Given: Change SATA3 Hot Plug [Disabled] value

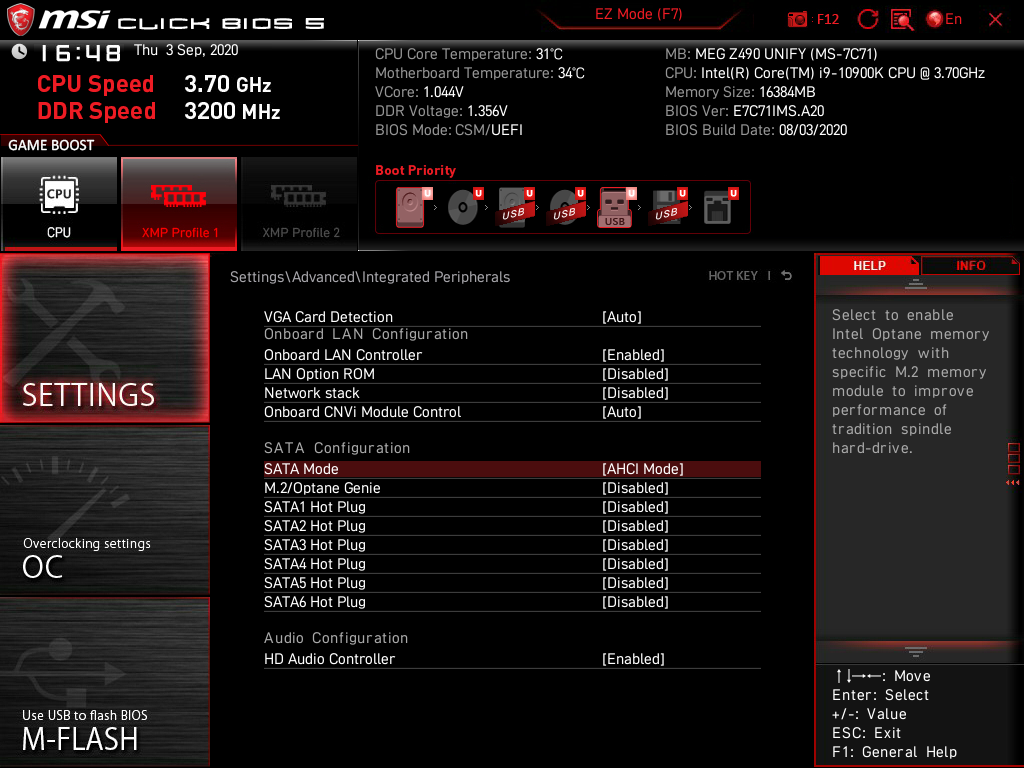Looking at the screenshot, I should pos(635,545).
